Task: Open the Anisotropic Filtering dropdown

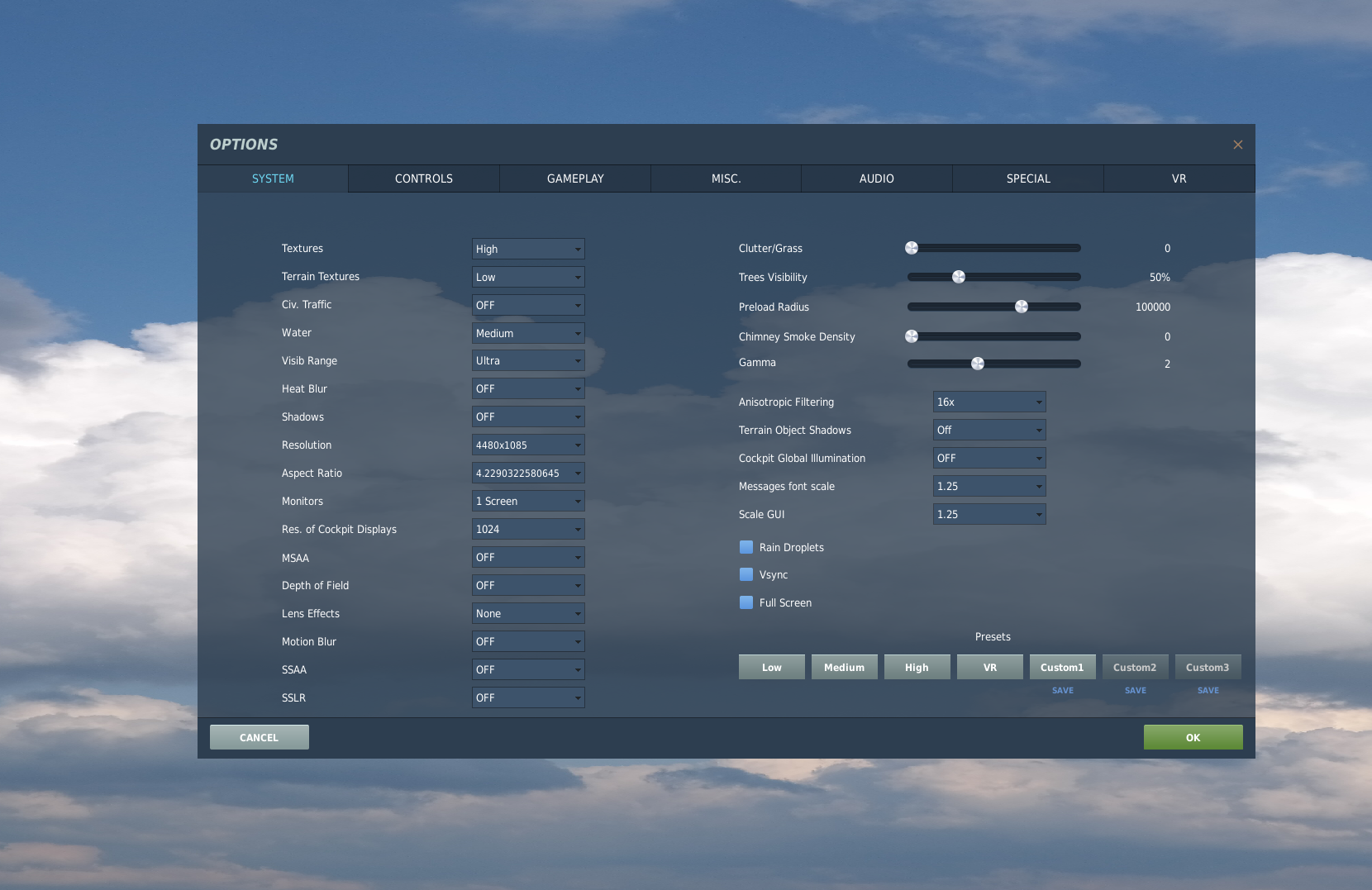Action: point(989,402)
